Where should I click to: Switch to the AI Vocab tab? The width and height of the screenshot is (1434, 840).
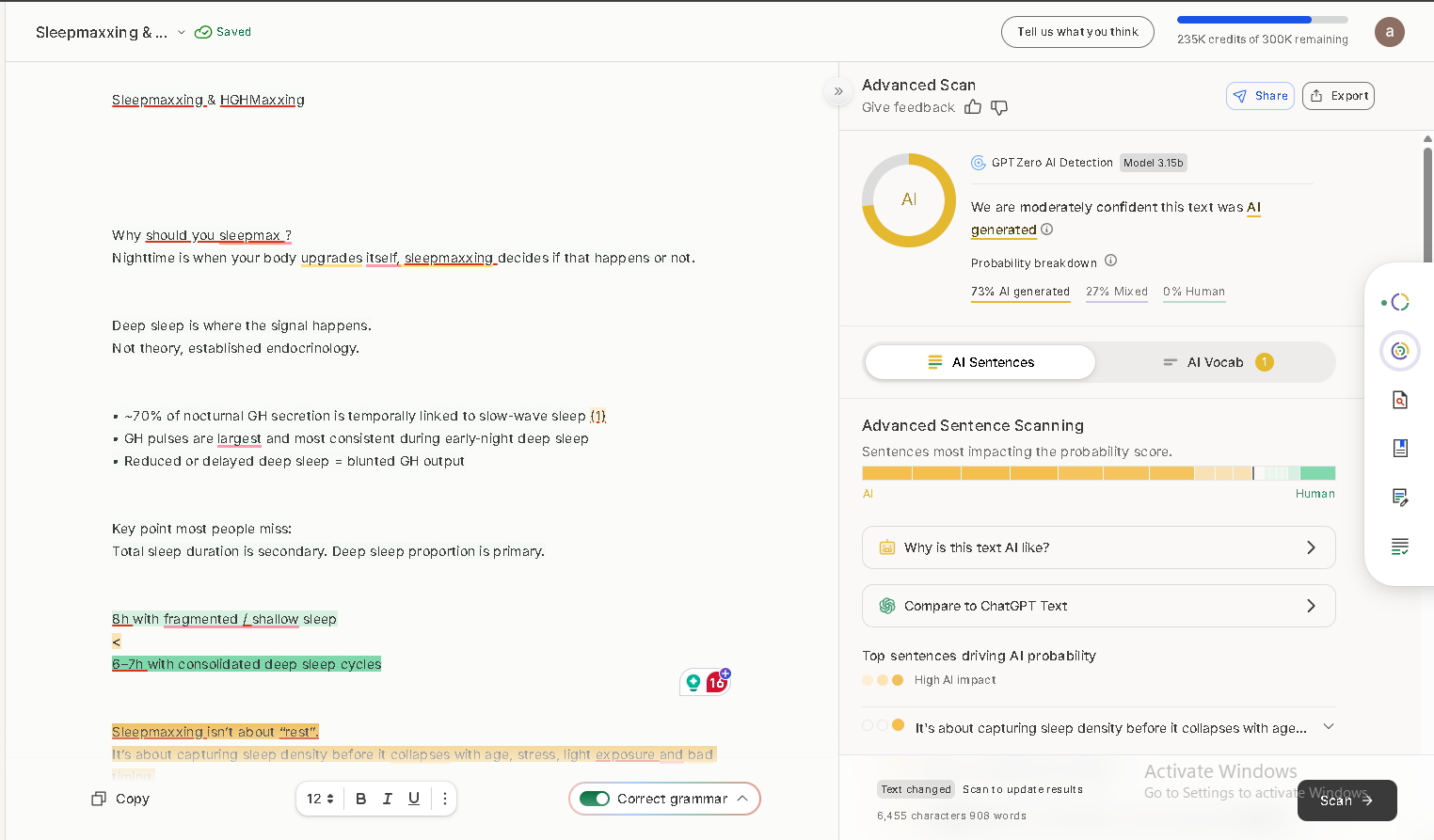(1216, 362)
